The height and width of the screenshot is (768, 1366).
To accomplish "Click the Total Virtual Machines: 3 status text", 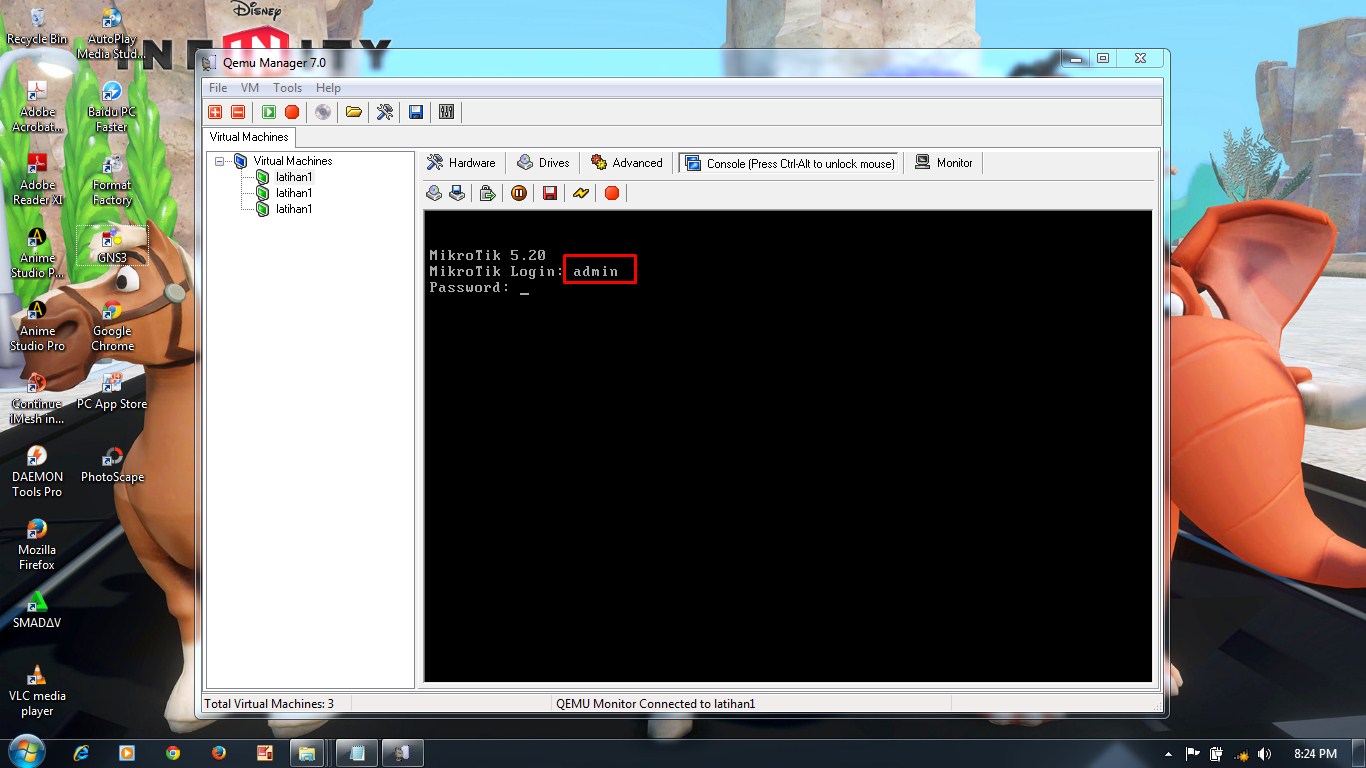I will tap(269, 704).
